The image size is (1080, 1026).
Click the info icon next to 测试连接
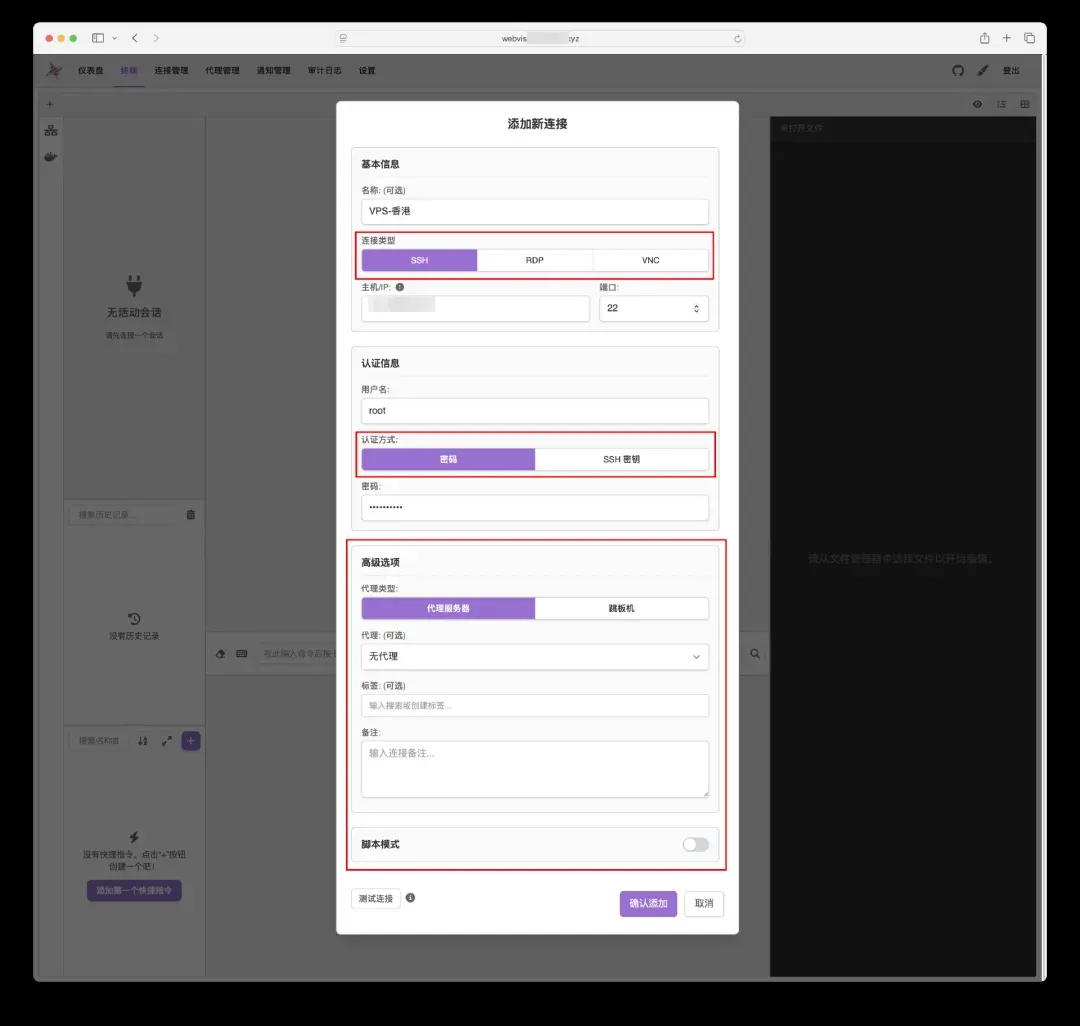(410, 898)
